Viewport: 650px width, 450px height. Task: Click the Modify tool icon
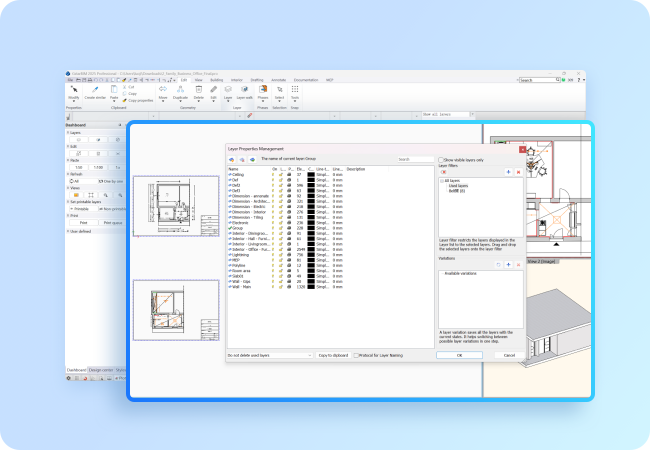[x=73, y=89]
